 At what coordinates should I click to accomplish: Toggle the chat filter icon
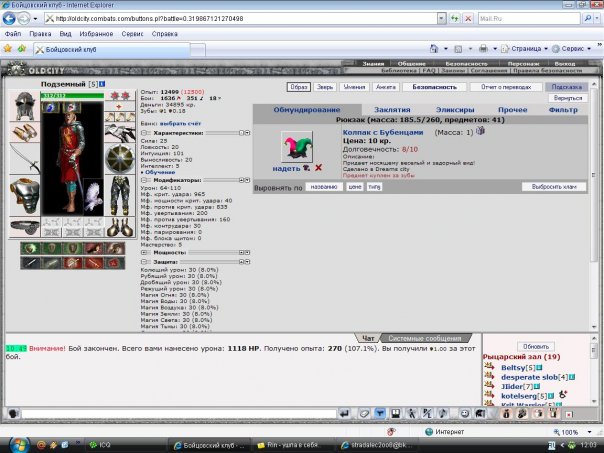[x=379, y=413]
